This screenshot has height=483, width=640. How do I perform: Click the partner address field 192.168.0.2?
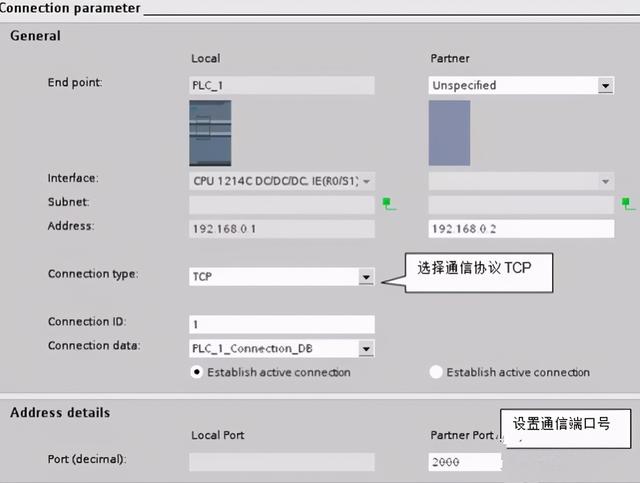(520, 229)
